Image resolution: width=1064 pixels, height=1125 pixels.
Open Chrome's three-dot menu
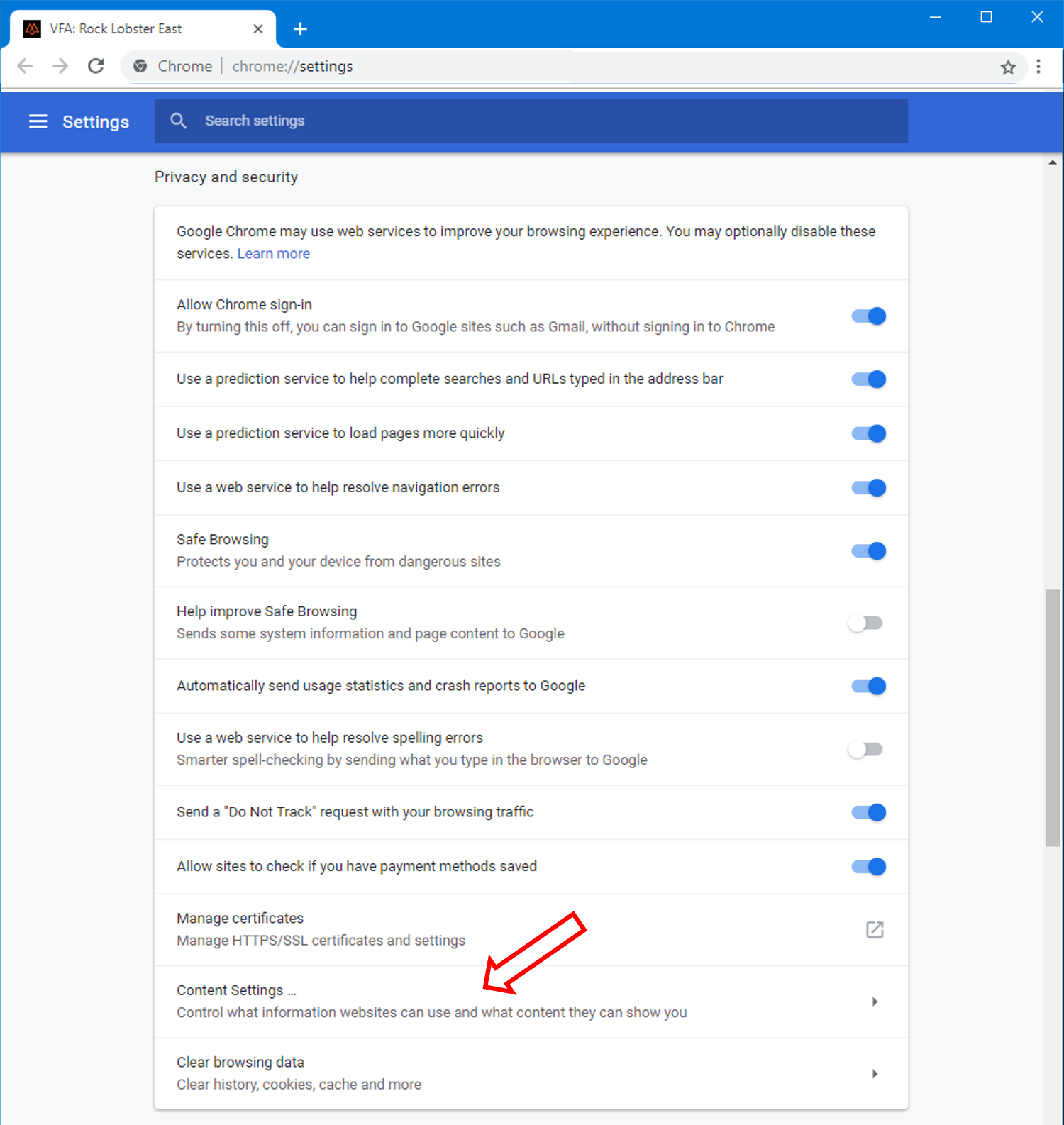[1038, 67]
